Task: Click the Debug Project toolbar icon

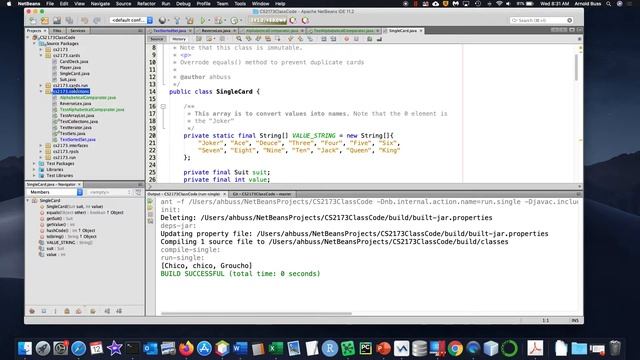Action: tap(218, 20)
